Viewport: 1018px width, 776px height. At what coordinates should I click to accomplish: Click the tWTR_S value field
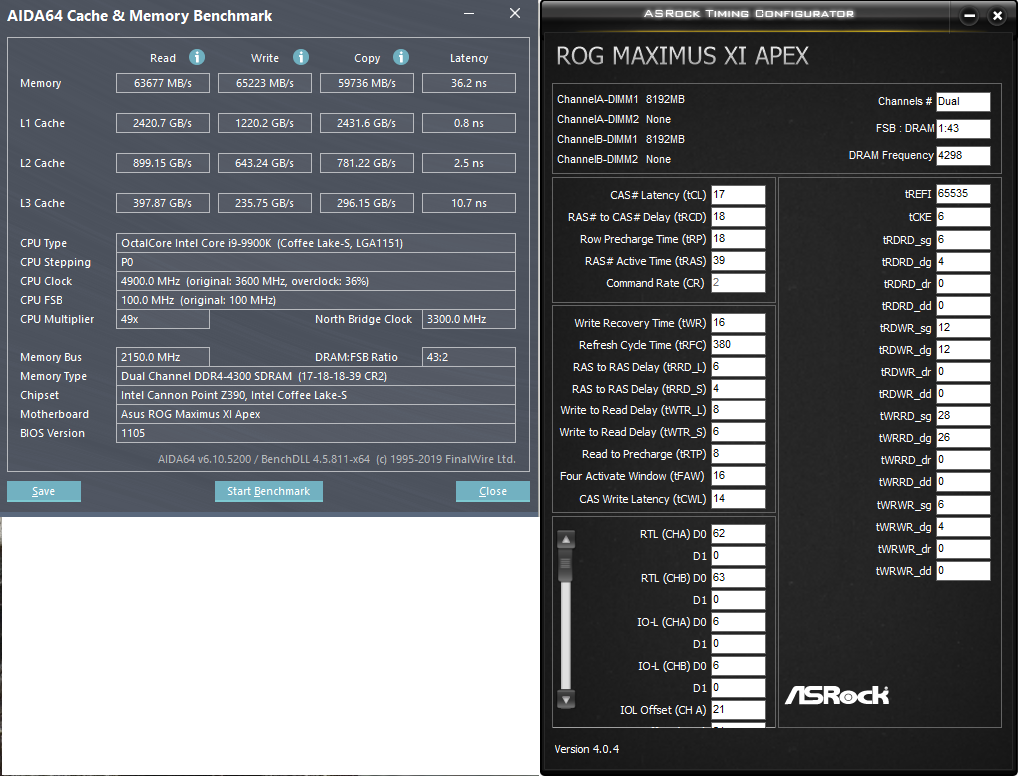pyautogui.click(x=738, y=432)
